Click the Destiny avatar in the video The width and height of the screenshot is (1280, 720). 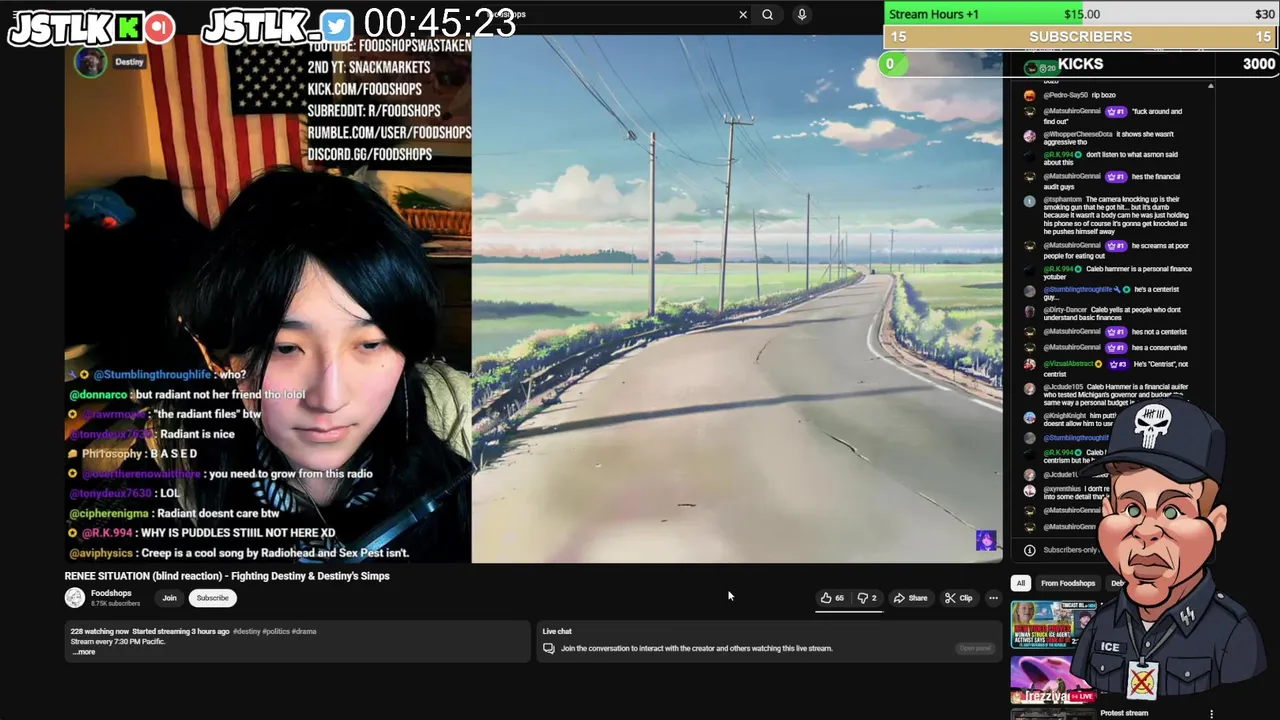pos(90,62)
